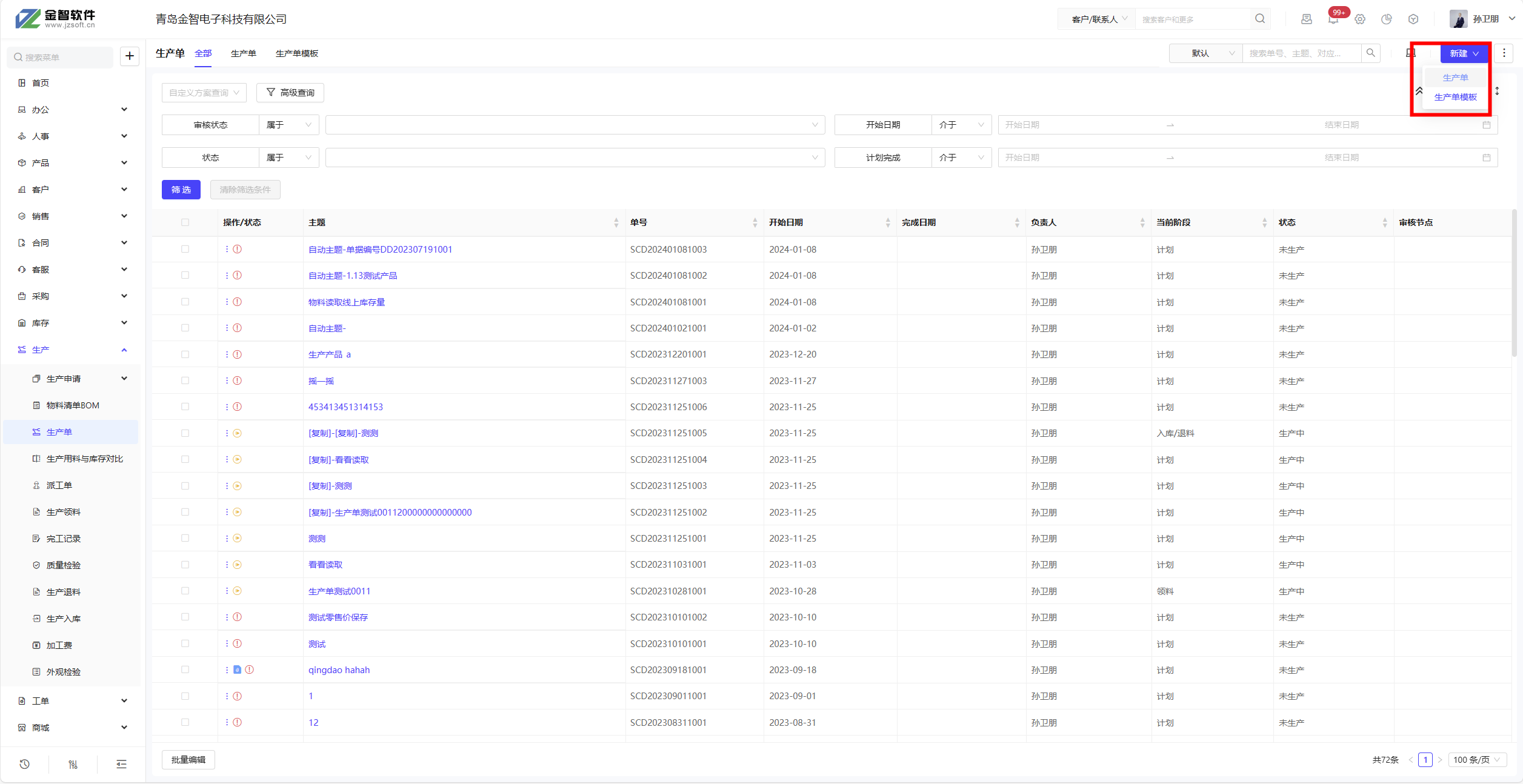
Task: Open the pie chart reports icon
Action: 1387,19
